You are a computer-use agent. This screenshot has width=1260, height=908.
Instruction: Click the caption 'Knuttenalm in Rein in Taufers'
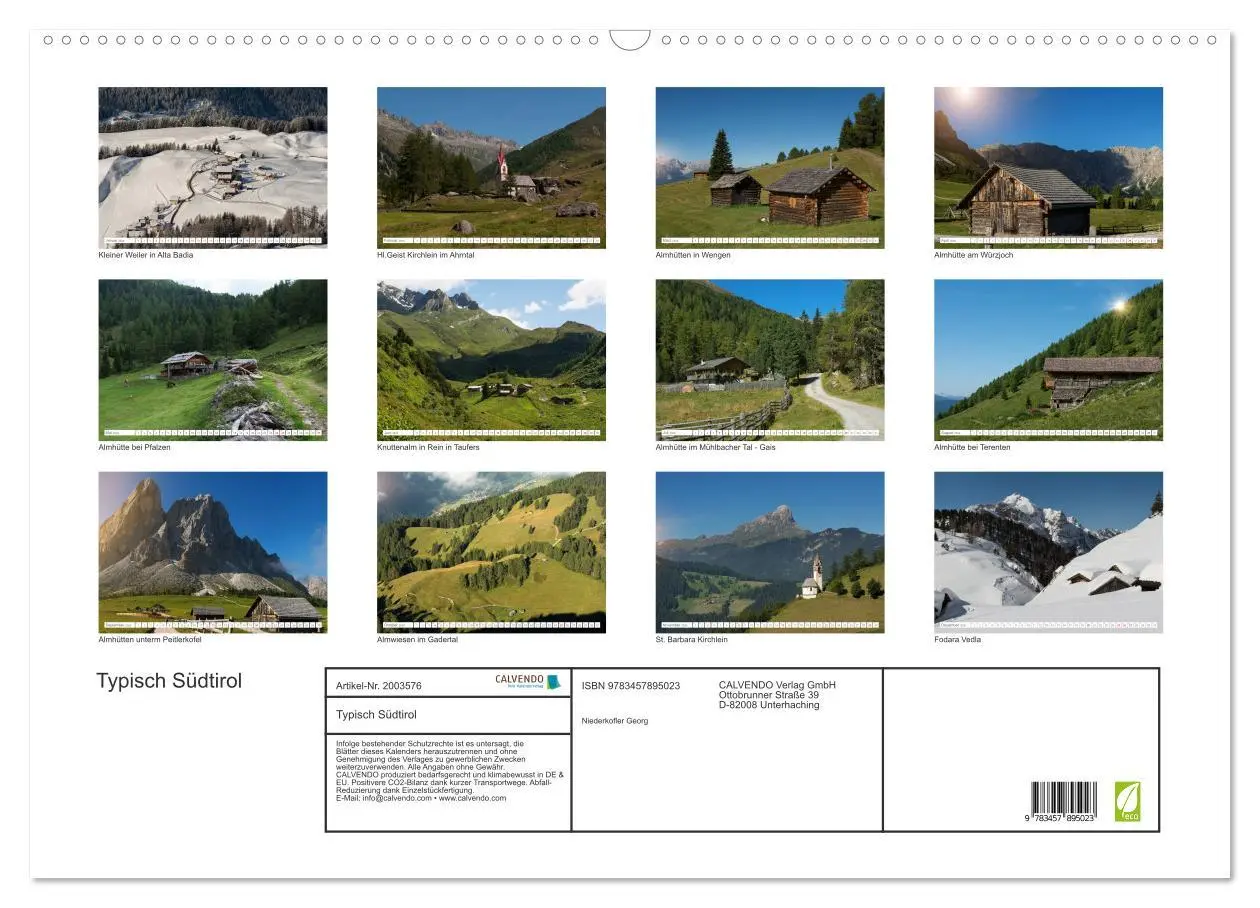428,447
